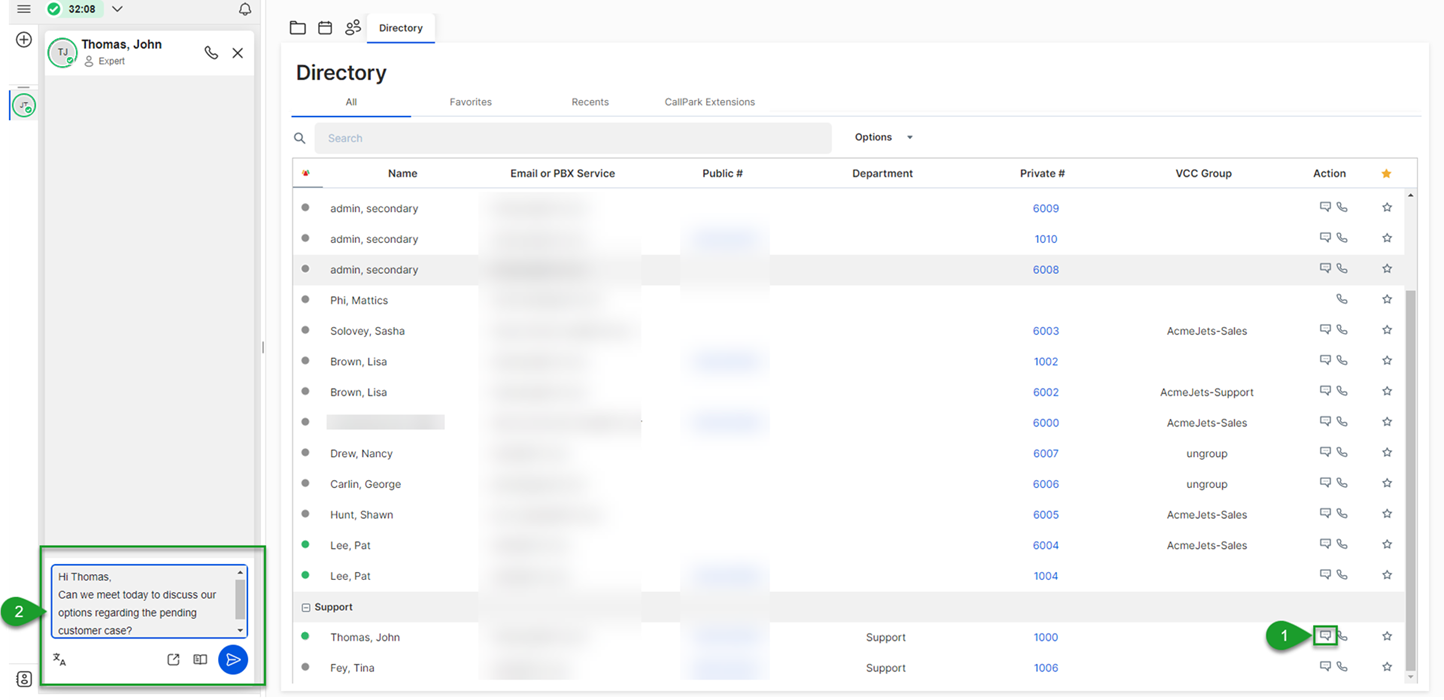Call Lee, Pat on the 1004 row
Viewport: 1444px width, 700px height.
pyautogui.click(x=1342, y=575)
